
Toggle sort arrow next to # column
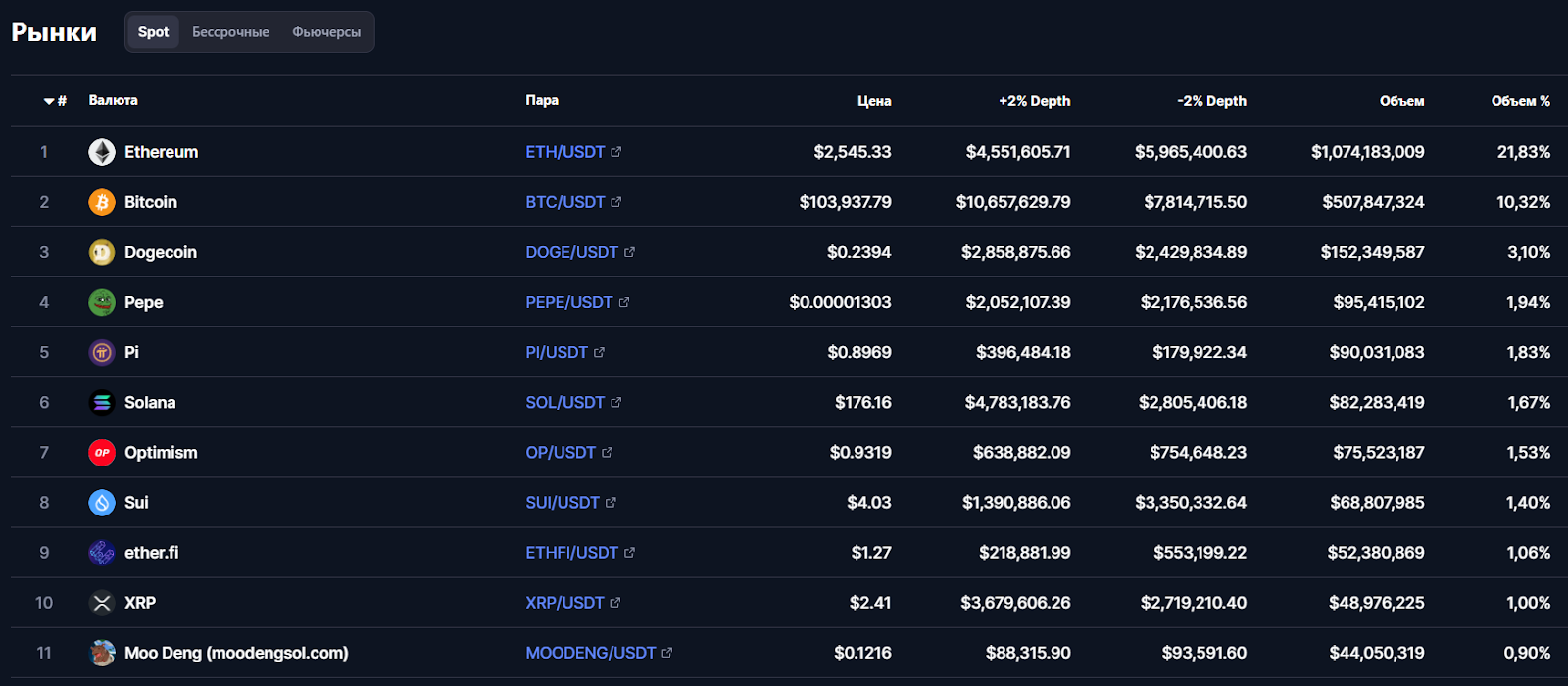coord(49,101)
